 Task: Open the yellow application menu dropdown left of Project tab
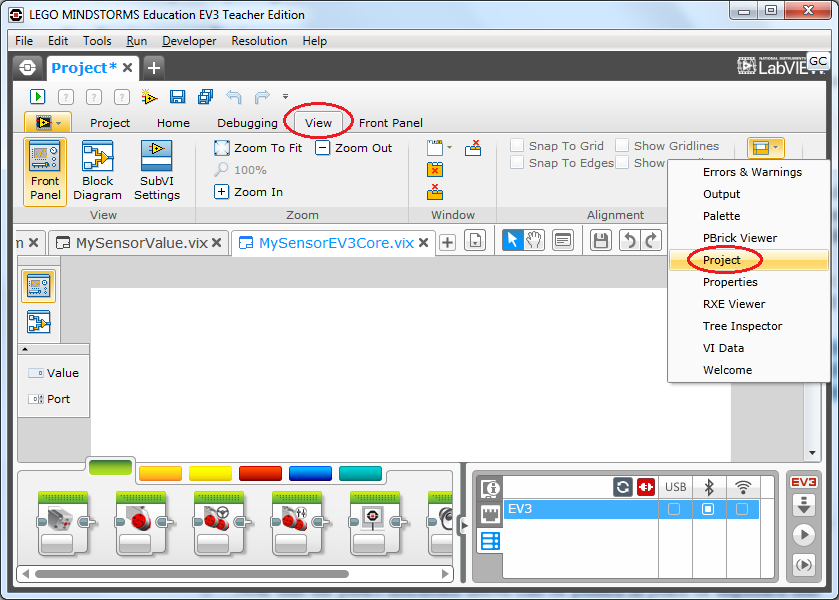48,123
